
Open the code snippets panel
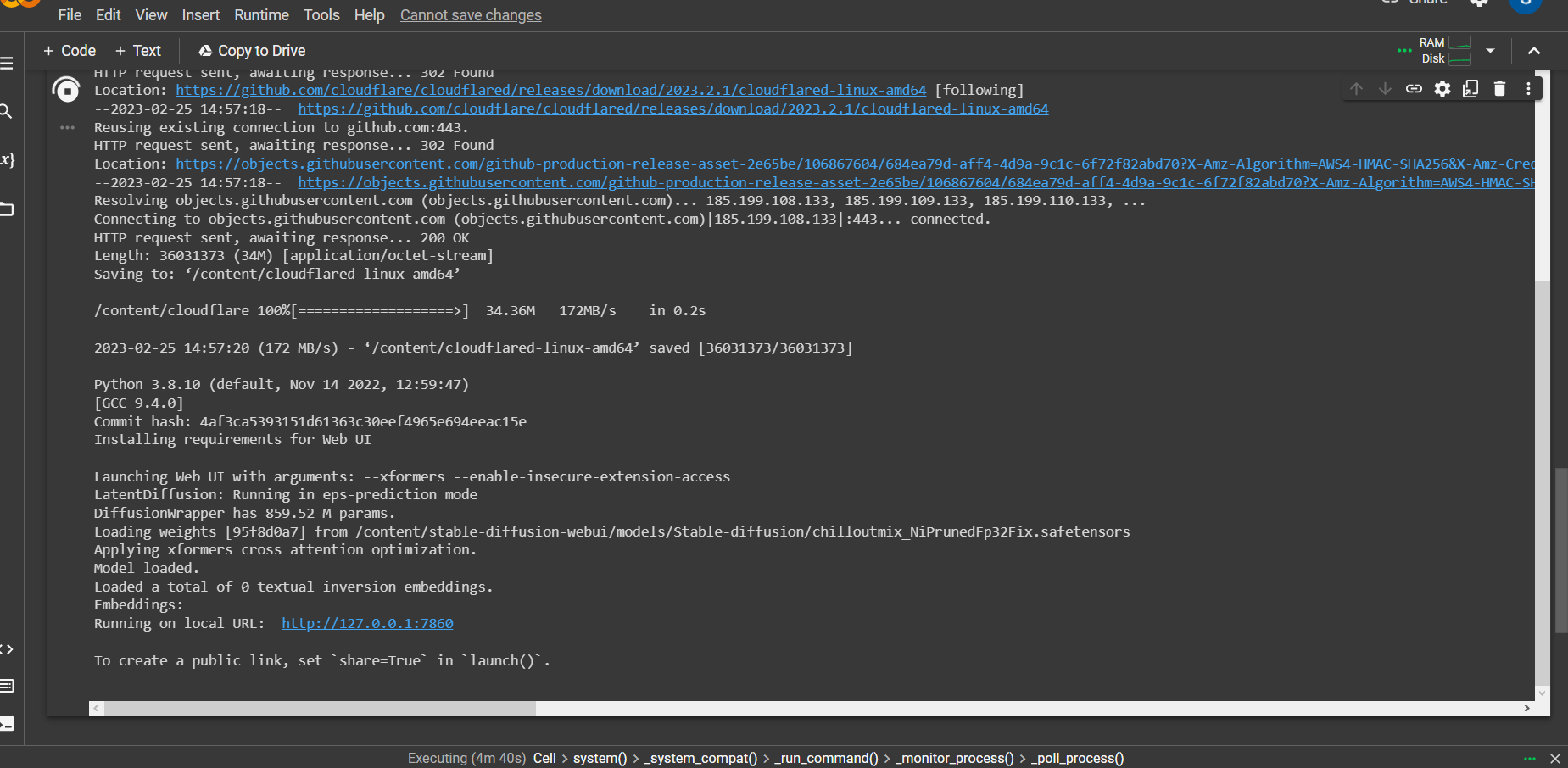8,649
